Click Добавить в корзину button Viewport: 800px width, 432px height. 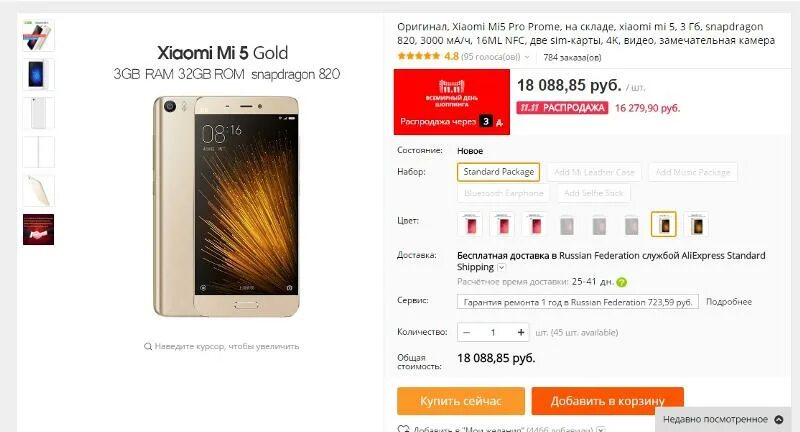608,401
